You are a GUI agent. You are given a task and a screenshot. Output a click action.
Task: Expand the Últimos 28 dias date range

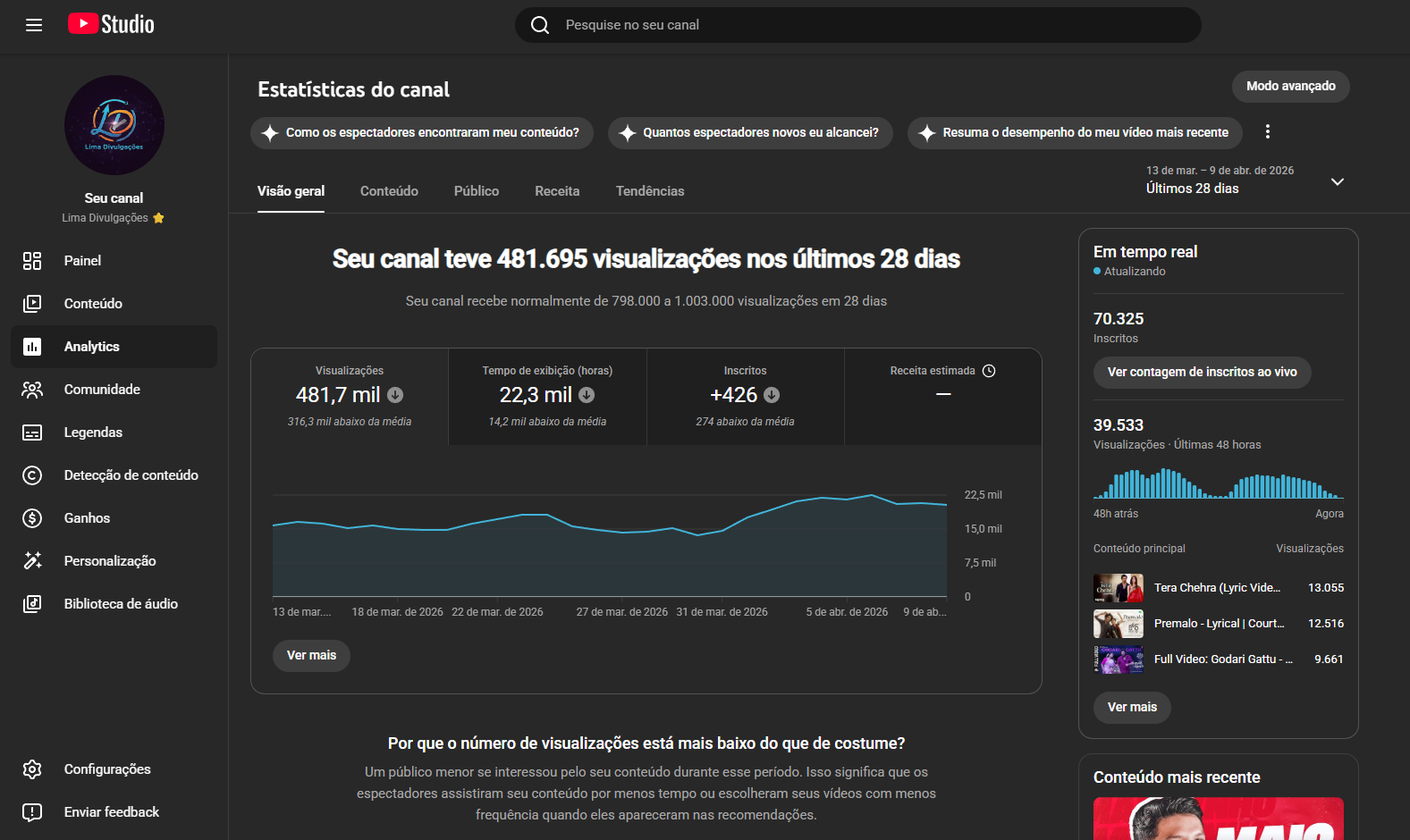(1337, 181)
